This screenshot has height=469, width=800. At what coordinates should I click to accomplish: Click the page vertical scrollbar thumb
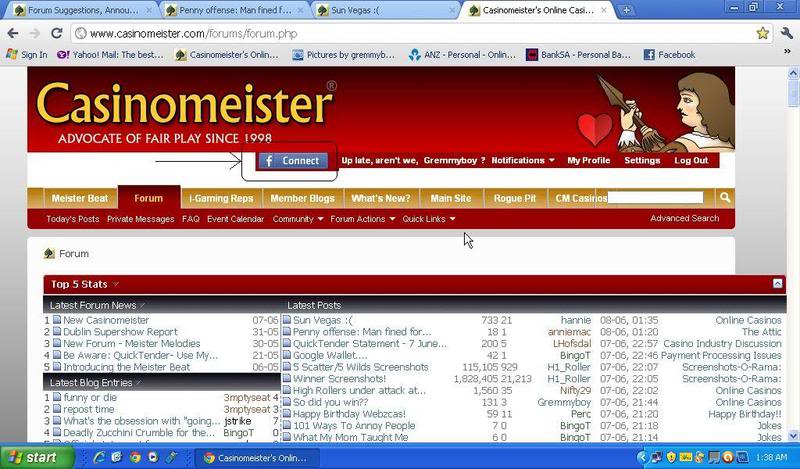point(793,93)
